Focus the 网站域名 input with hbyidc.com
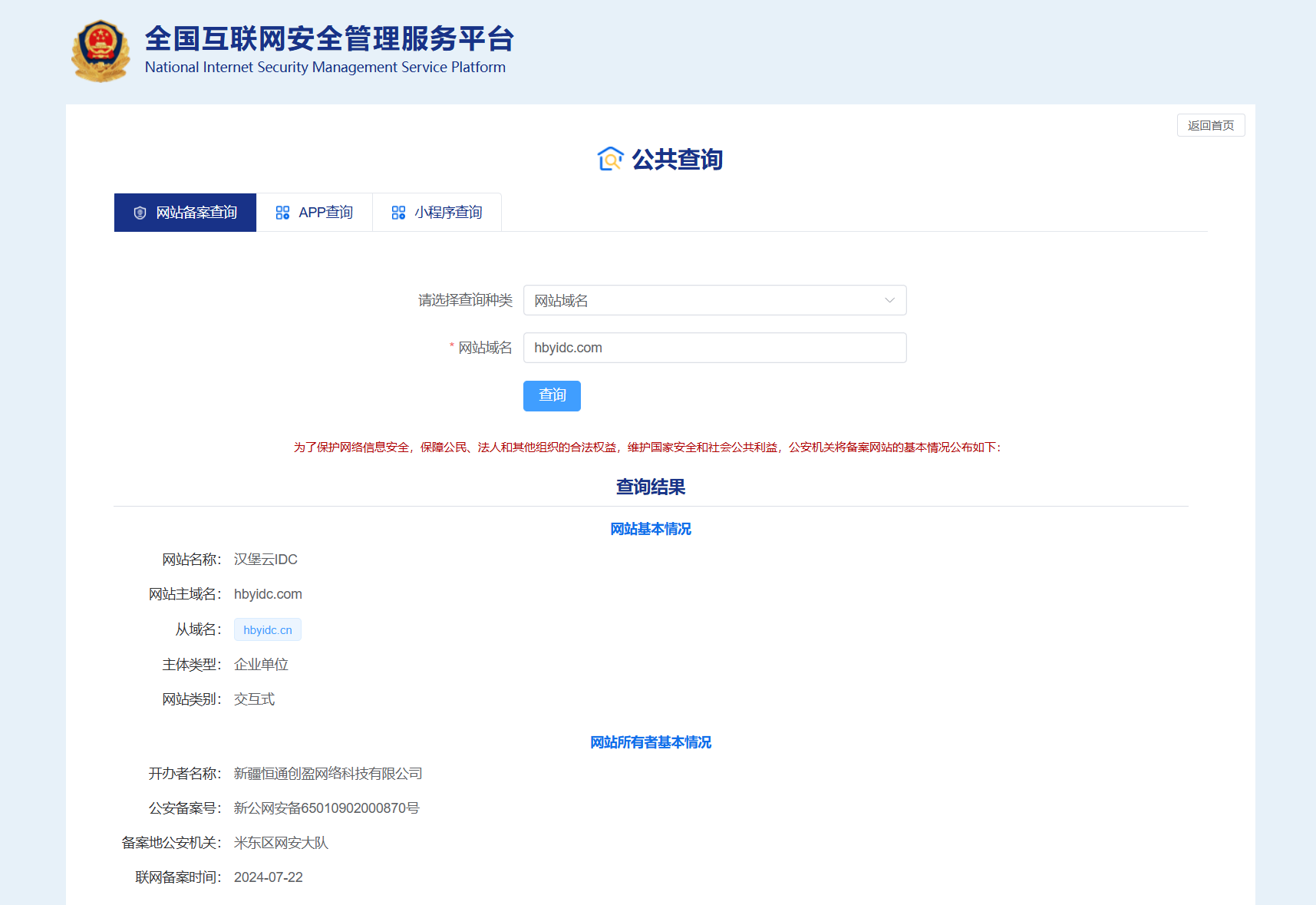Image resolution: width=1316 pixels, height=905 pixels. click(714, 348)
